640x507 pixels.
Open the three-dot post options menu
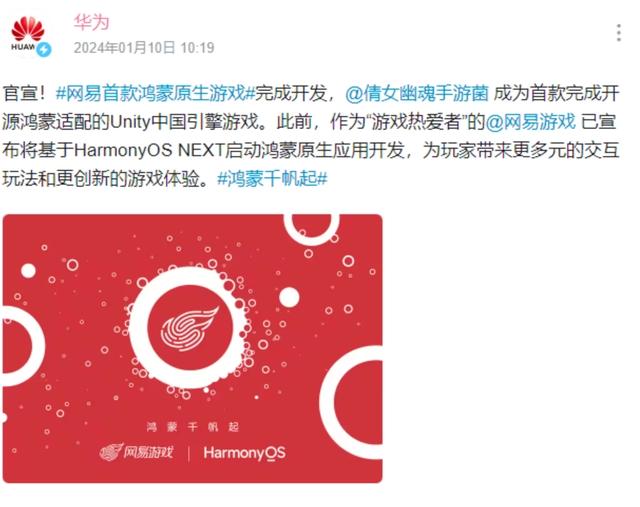click(619, 33)
